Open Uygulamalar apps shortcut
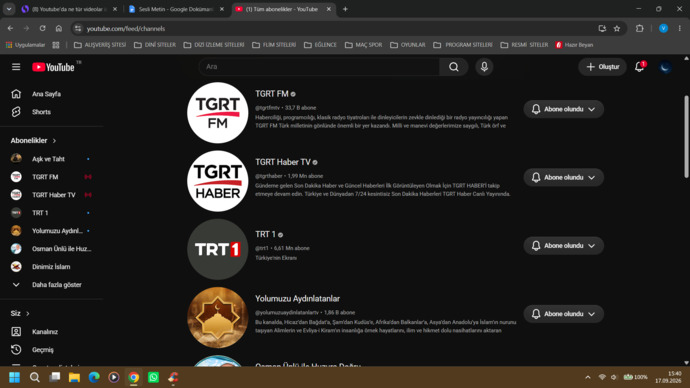The width and height of the screenshot is (690, 388). pos(26,45)
